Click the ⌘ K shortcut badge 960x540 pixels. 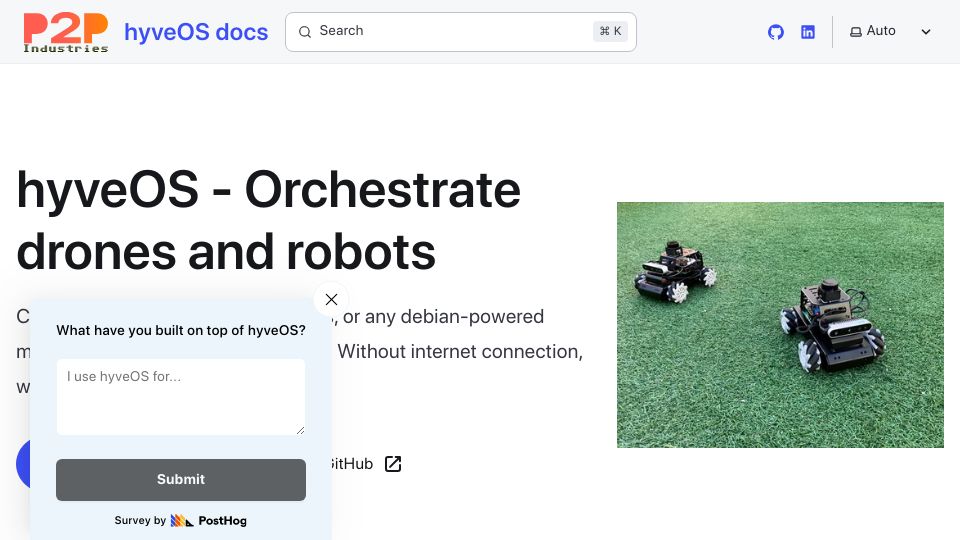point(610,31)
